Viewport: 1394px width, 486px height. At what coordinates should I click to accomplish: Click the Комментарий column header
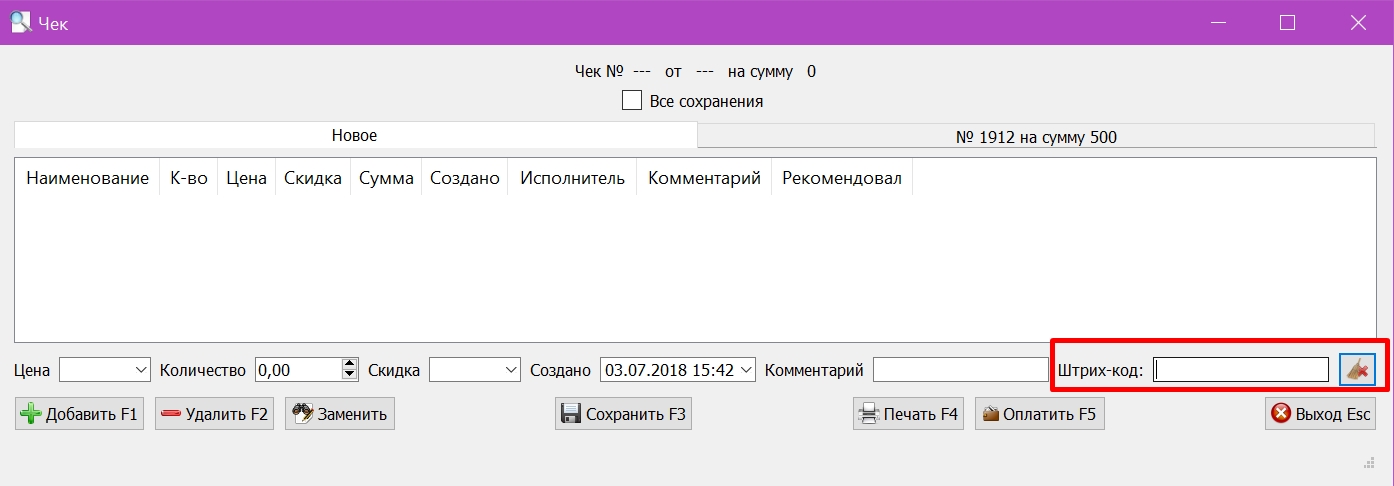[704, 178]
